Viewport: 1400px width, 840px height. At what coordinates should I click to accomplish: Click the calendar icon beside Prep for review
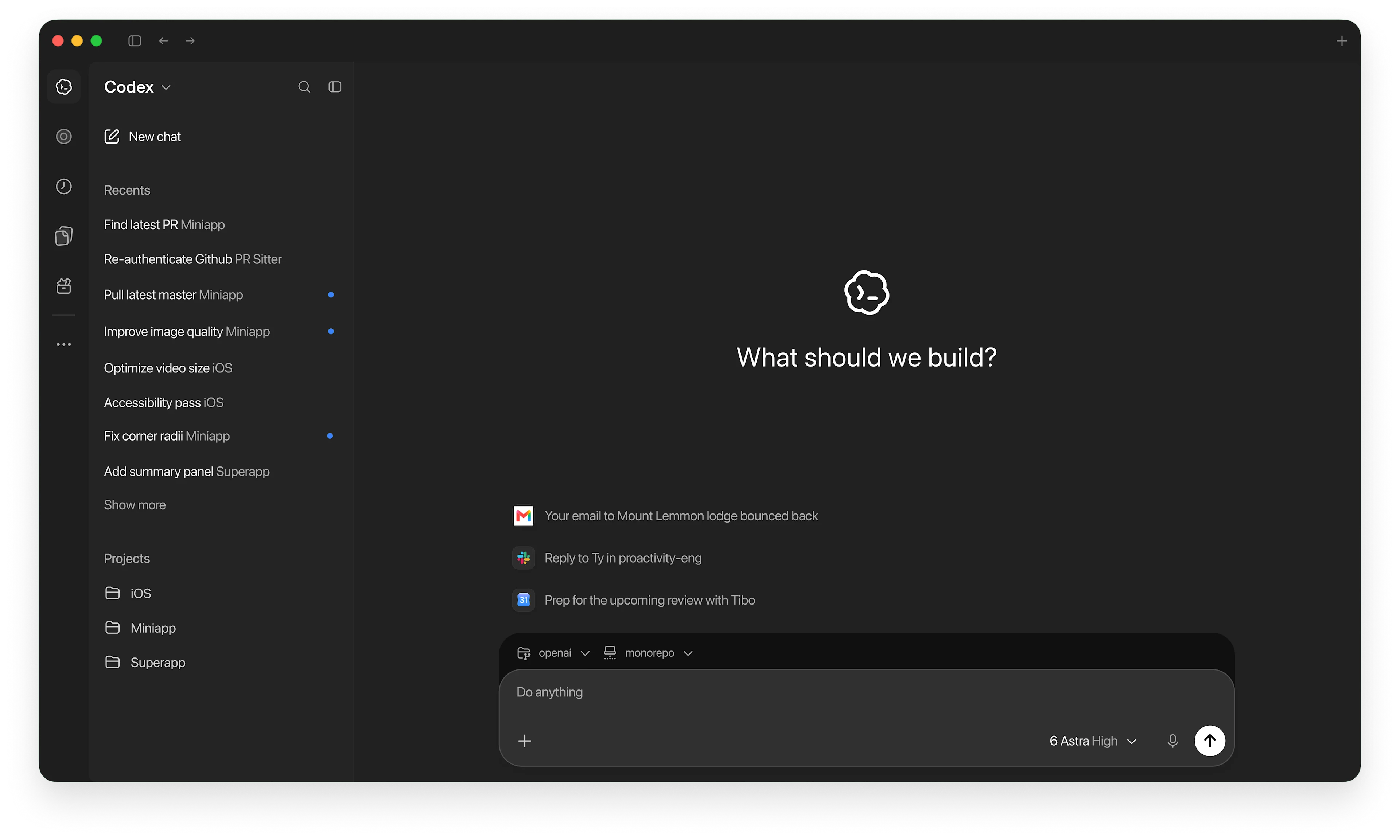524,600
